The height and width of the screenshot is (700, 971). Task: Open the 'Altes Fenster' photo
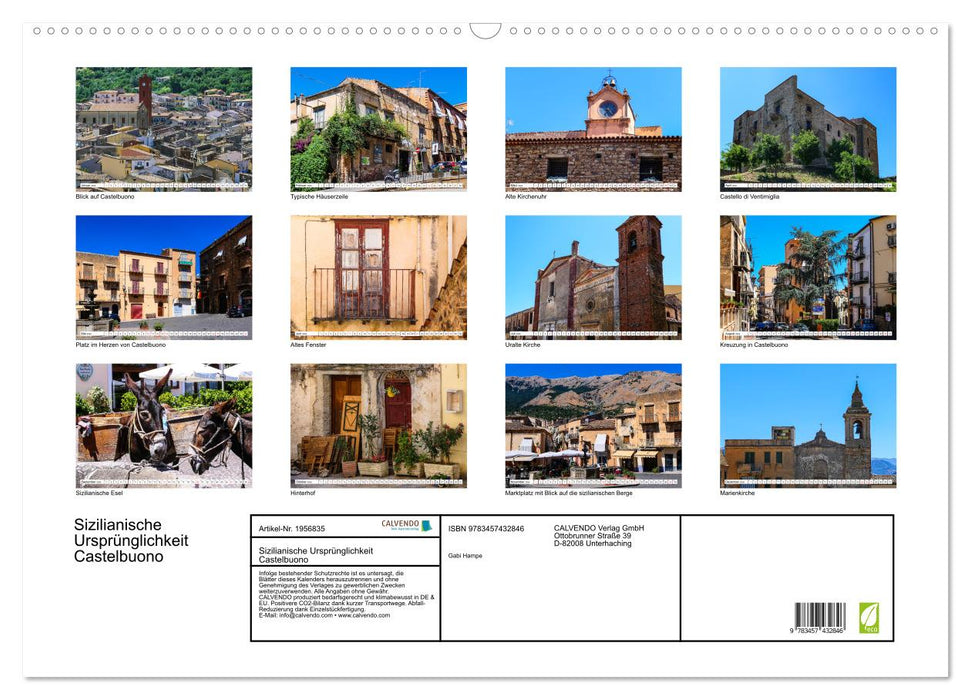click(x=378, y=275)
